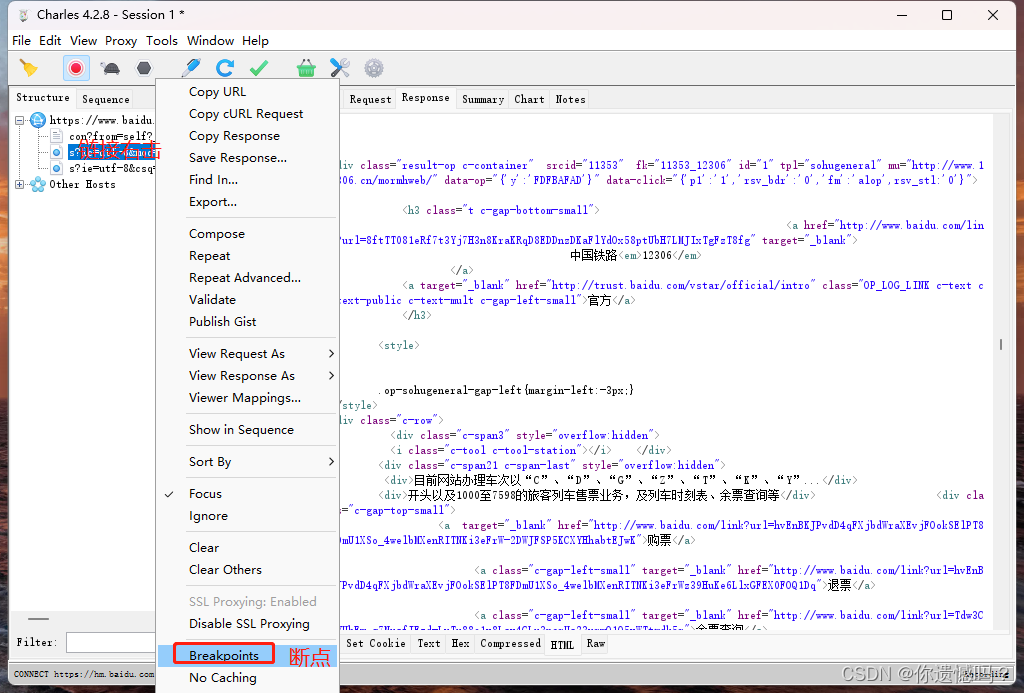Screen dimensions: 1024x693
Task: Click the blue repeat request icon
Action: pos(225,68)
